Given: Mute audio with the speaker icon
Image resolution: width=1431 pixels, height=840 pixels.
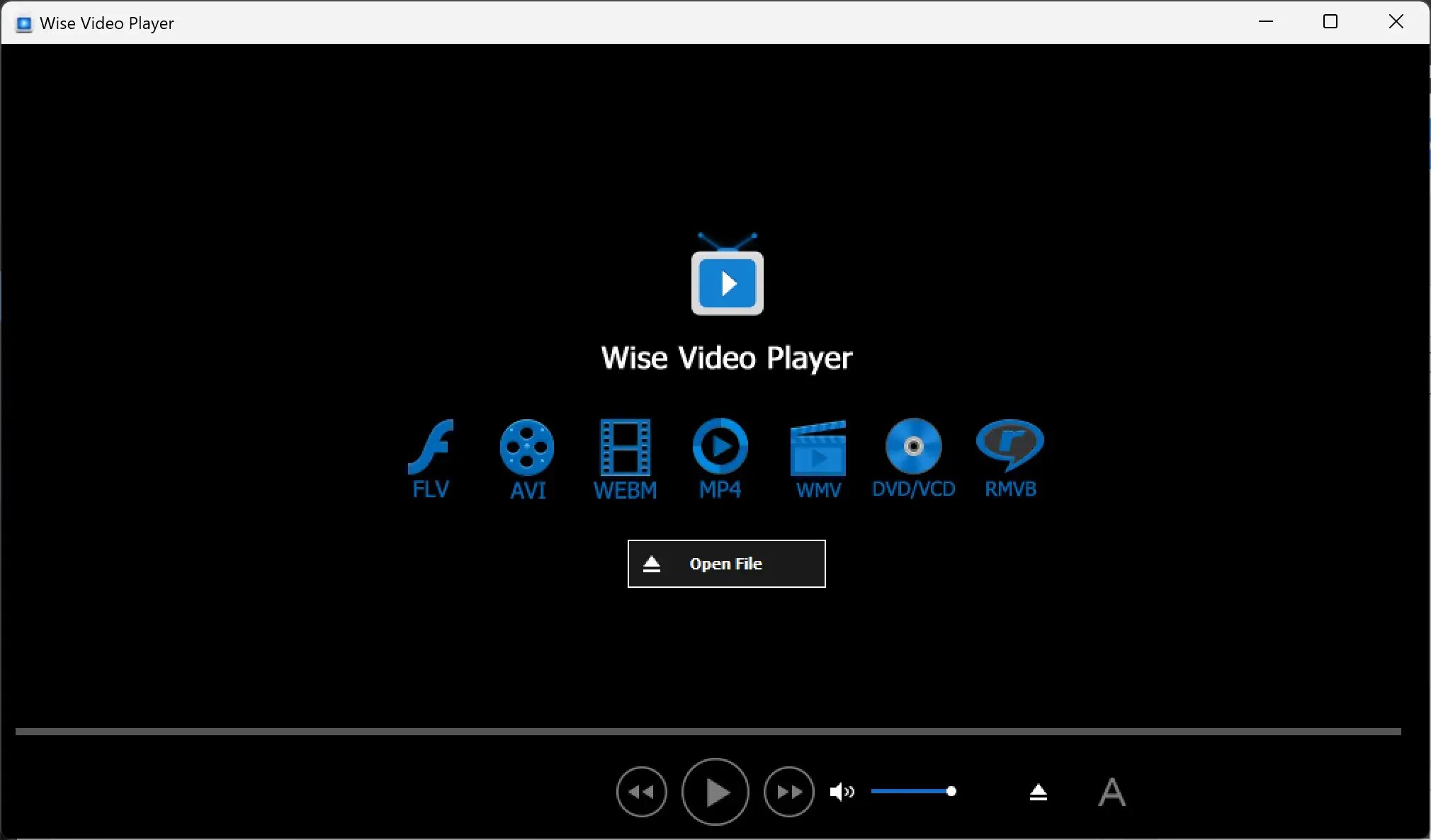Looking at the screenshot, I should pyautogui.click(x=842, y=792).
